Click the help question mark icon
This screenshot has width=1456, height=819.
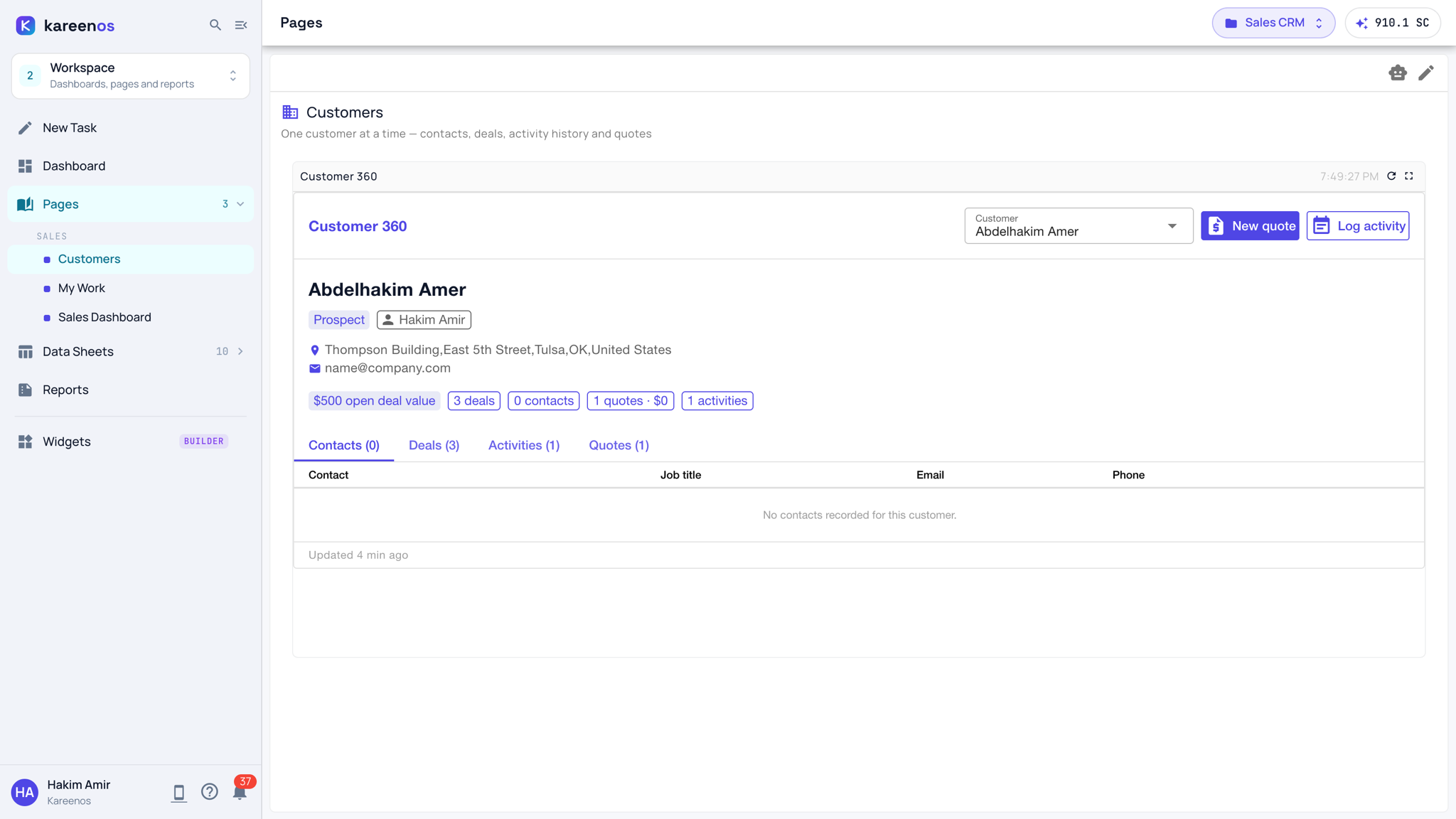coord(209,792)
